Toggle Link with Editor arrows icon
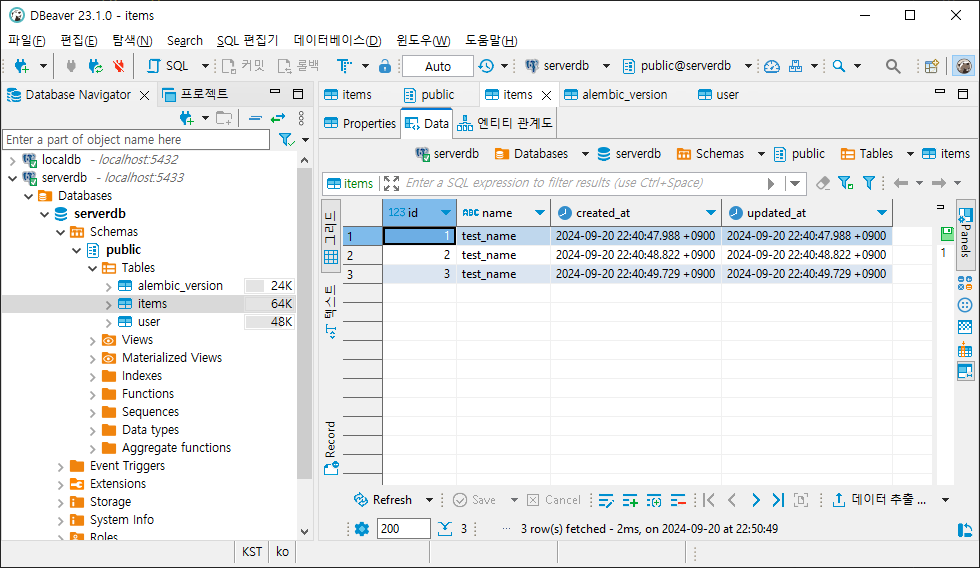This screenshot has height=568, width=980. point(278,117)
